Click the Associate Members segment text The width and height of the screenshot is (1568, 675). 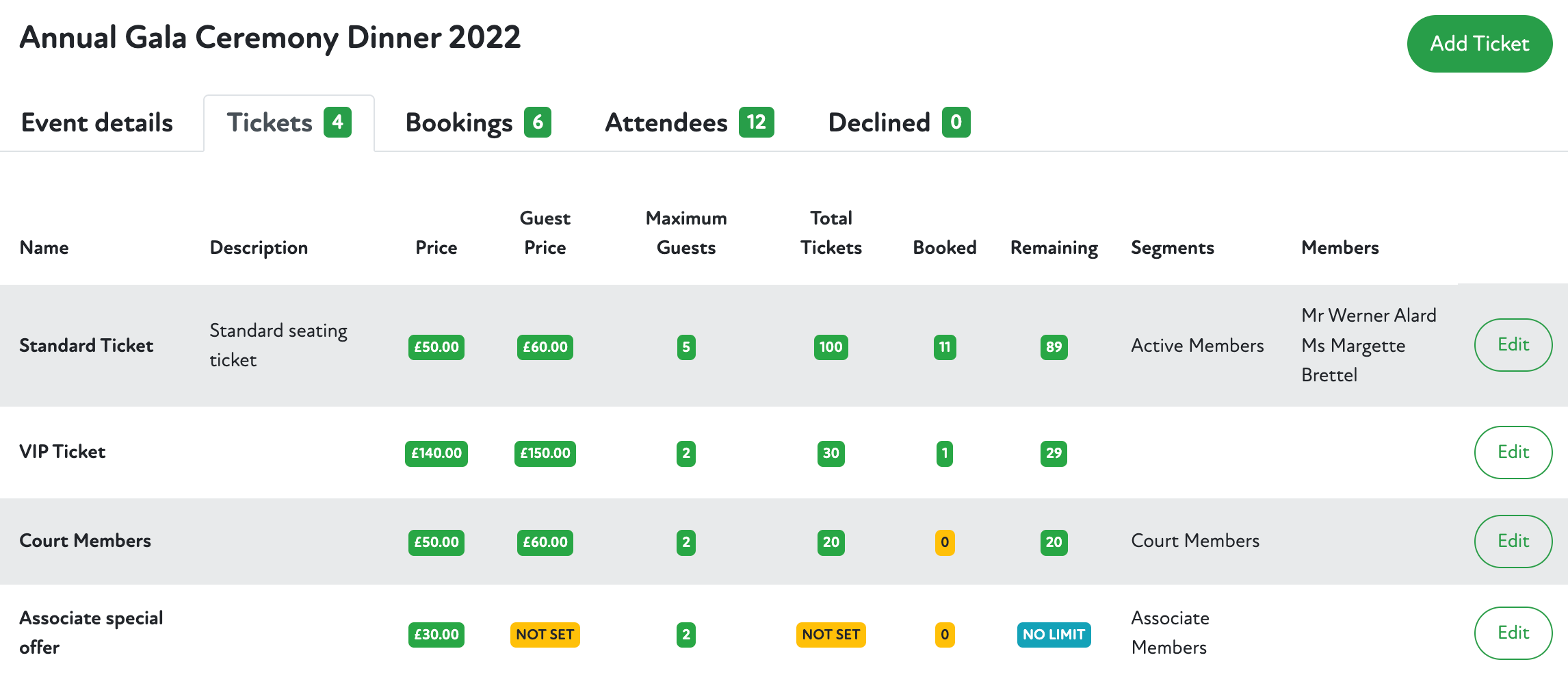1170,633
